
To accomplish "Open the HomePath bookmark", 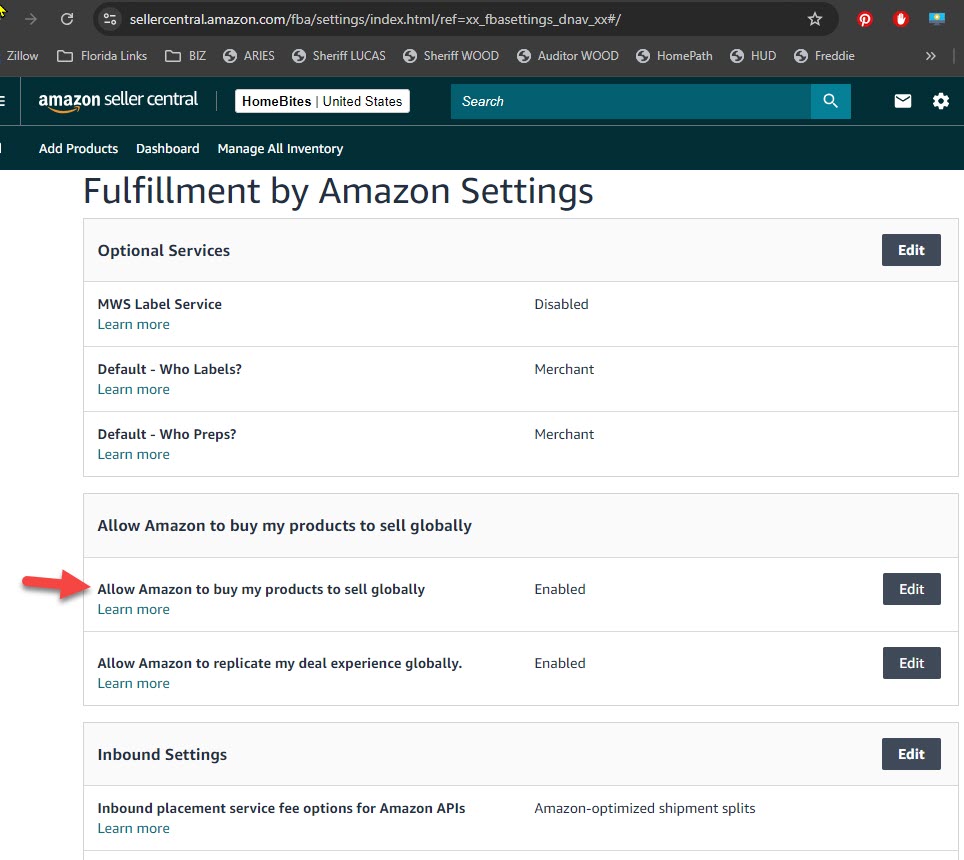I will click(674, 56).
